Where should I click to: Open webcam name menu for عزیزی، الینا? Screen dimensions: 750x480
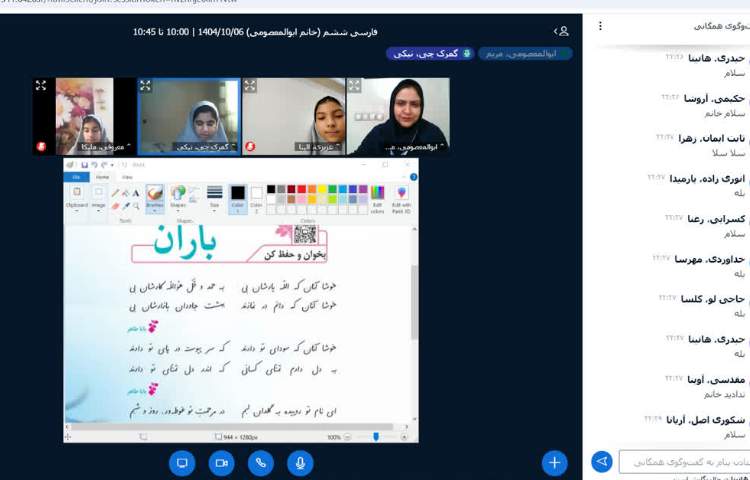[x=318, y=147]
